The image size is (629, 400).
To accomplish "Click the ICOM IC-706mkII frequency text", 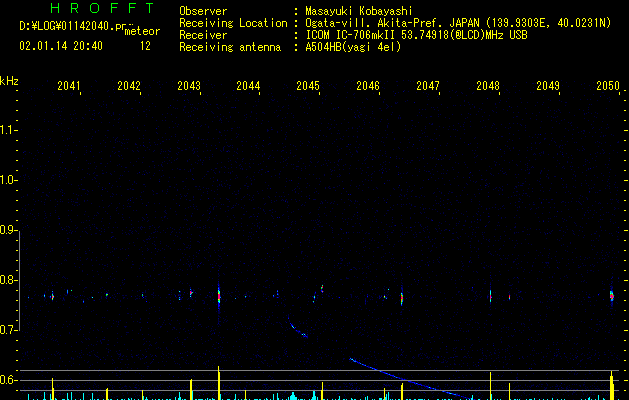I will (416, 35).
